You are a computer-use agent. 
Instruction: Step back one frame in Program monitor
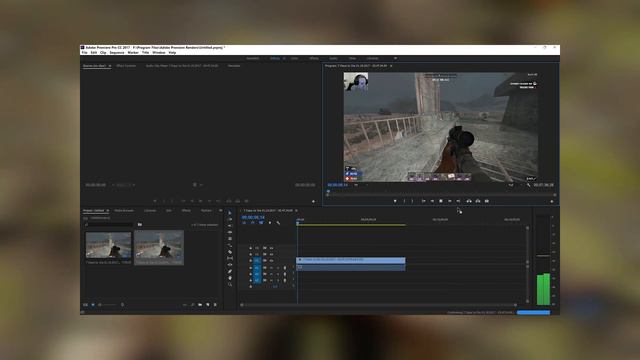point(432,201)
